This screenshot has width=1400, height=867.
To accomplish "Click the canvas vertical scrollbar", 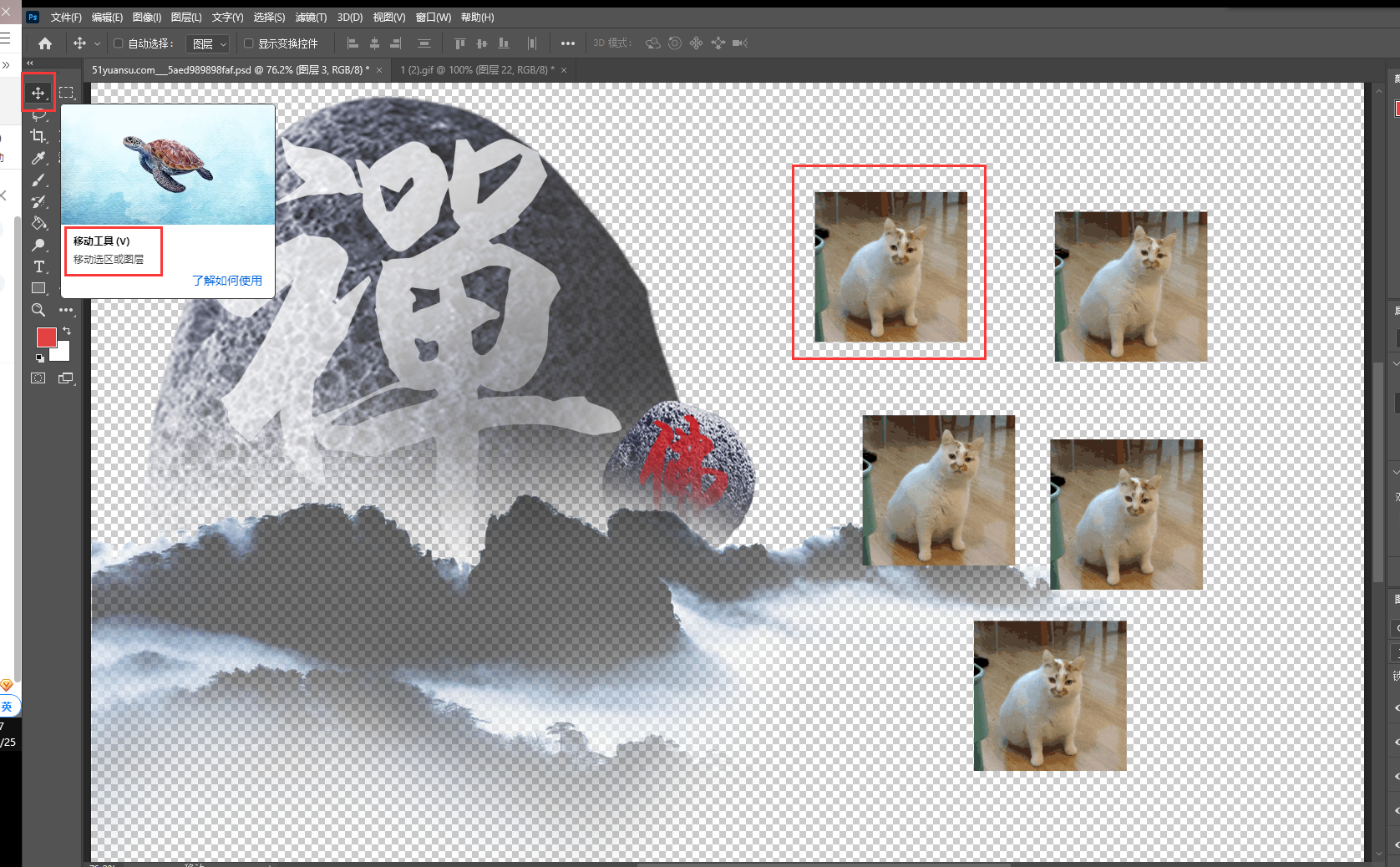I will [1378, 472].
